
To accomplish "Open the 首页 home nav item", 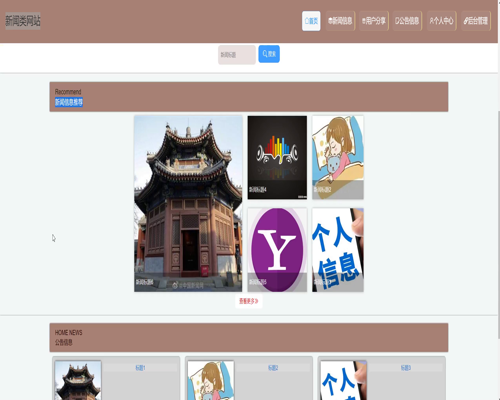I will [311, 21].
